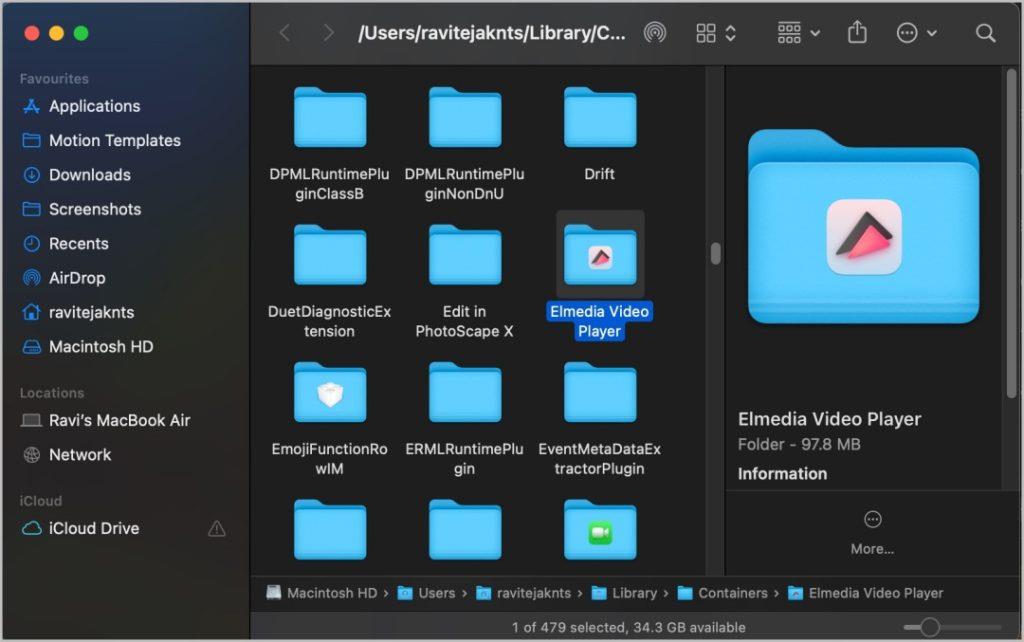Select the DuetDiagnosticExtension folder
This screenshot has height=642, width=1024.
pyautogui.click(x=330, y=255)
